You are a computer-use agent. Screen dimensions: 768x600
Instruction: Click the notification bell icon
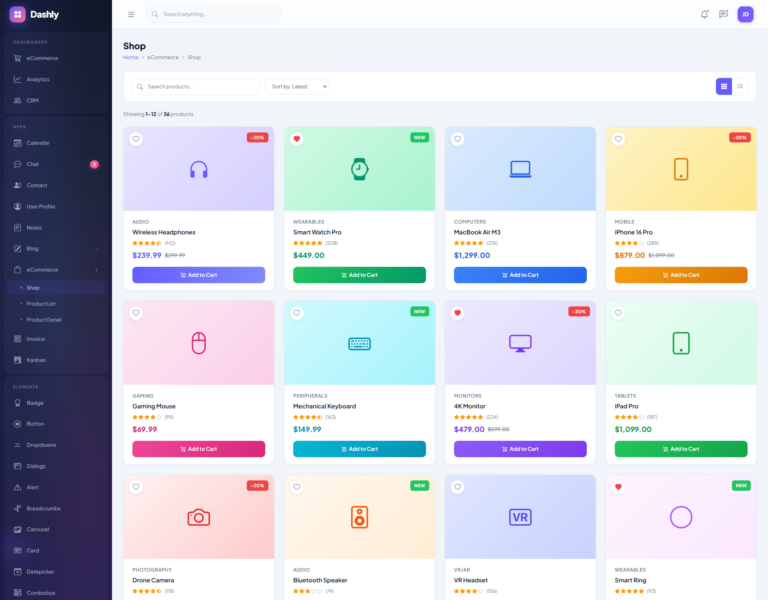pyautogui.click(x=704, y=14)
